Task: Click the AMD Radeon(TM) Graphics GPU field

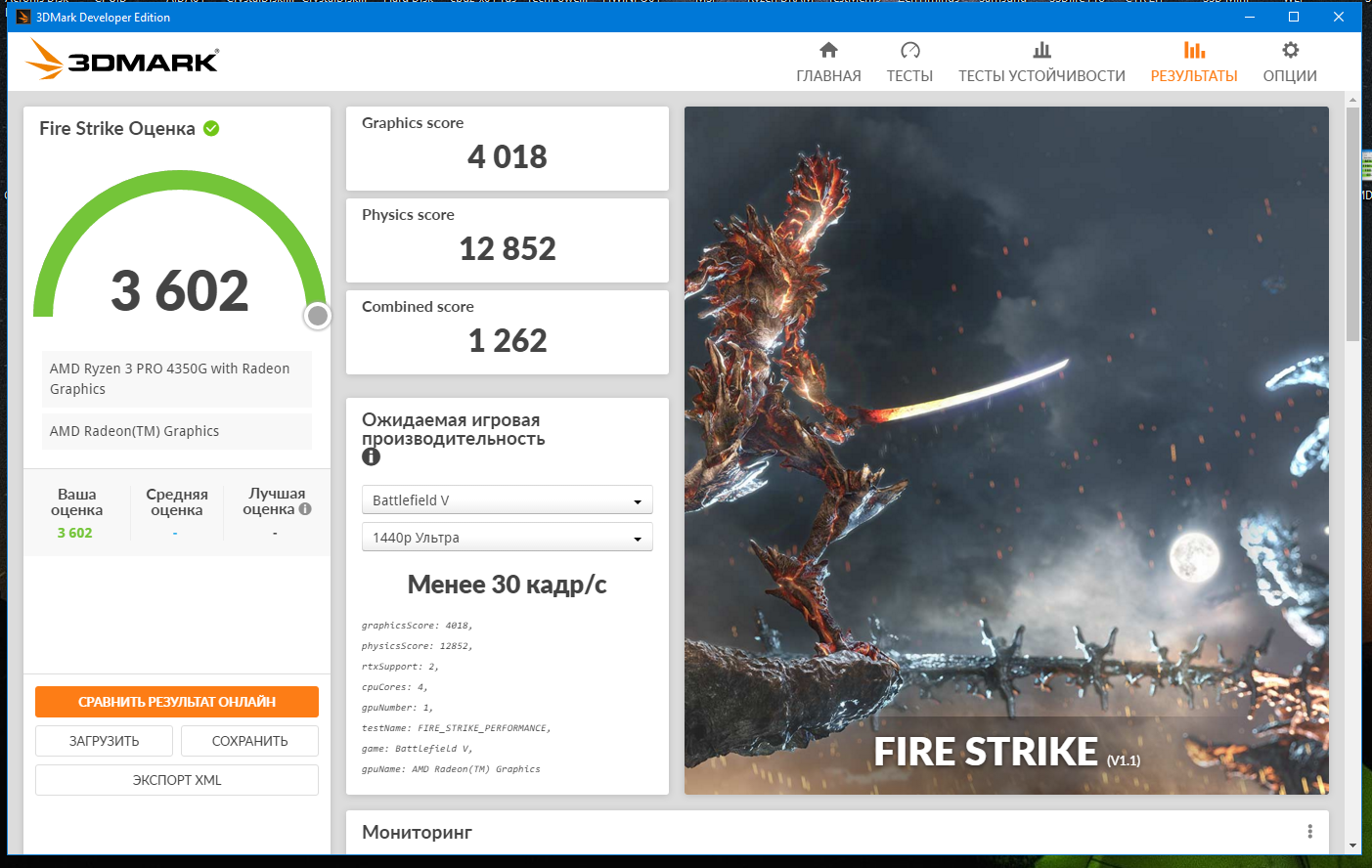Action: [x=177, y=431]
